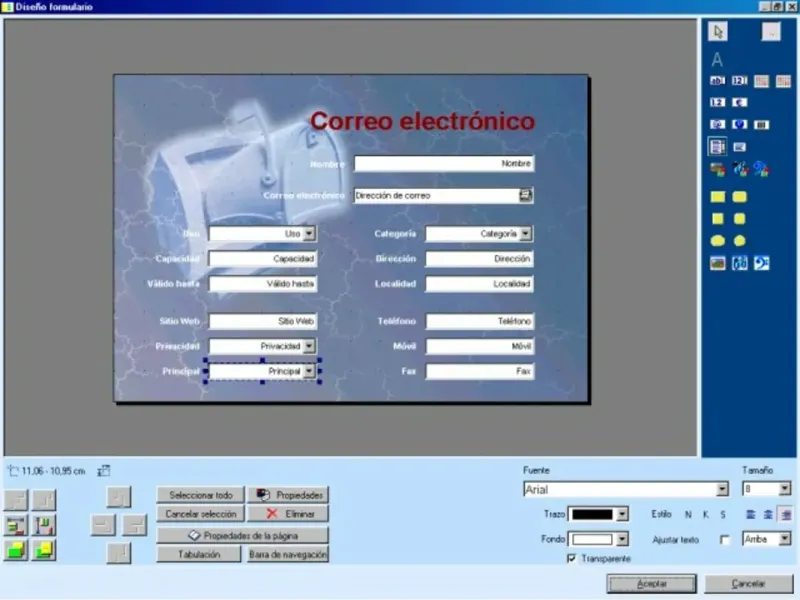This screenshot has height=600, width=800.
Task: Select the @ e-mail field tool
Action: tap(717, 124)
